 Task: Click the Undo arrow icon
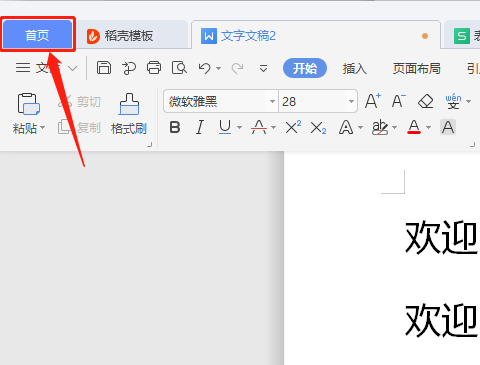point(204,68)
